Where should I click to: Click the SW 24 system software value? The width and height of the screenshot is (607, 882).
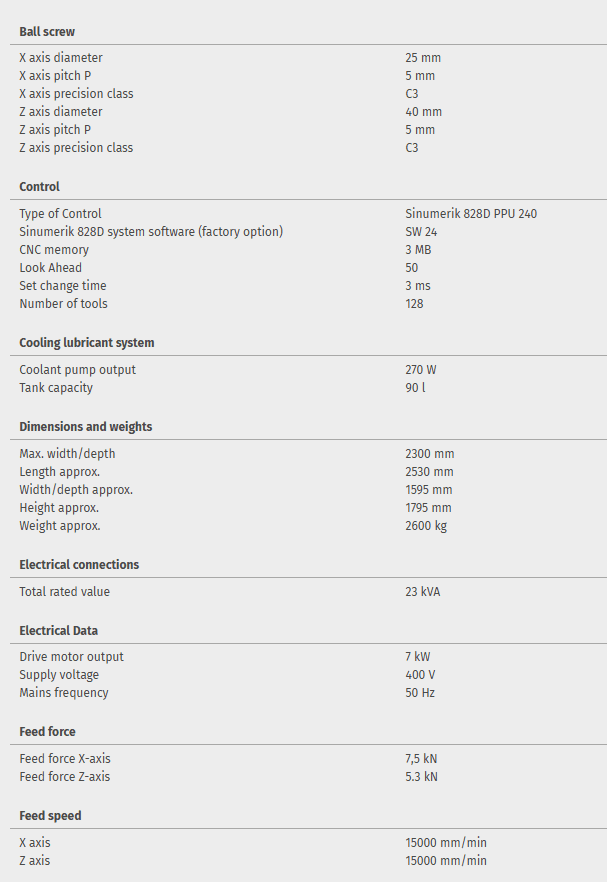click(x=421, y=232)
